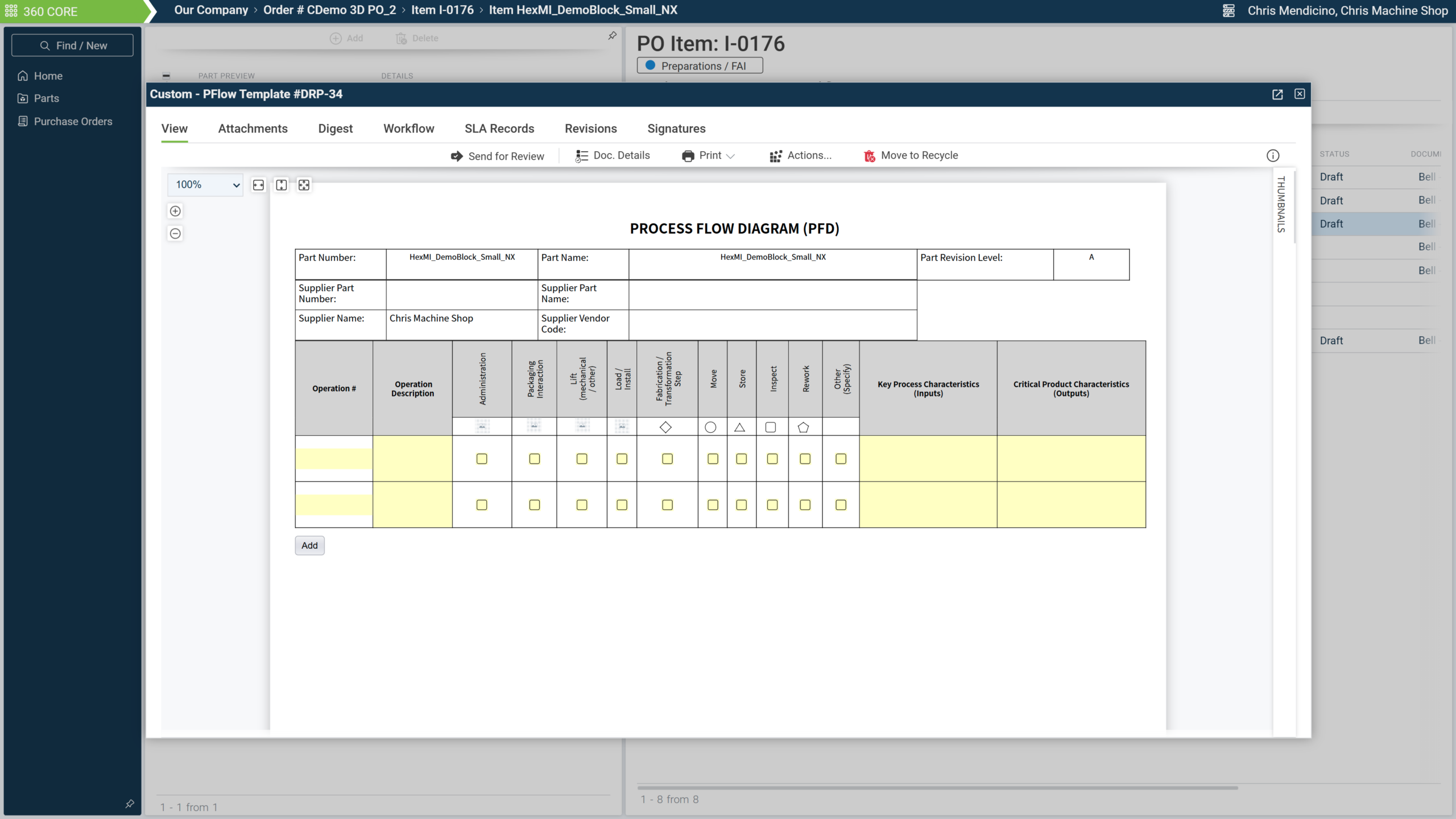Click the Add row button
The image size is (1456, 819).
coord(309,545)
